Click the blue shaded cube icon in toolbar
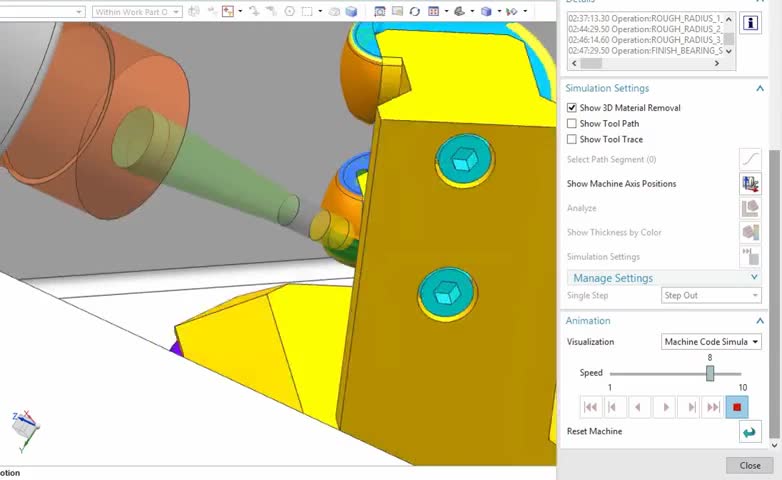This screenshot has height=480, width=782. click(x=351, y=11)
